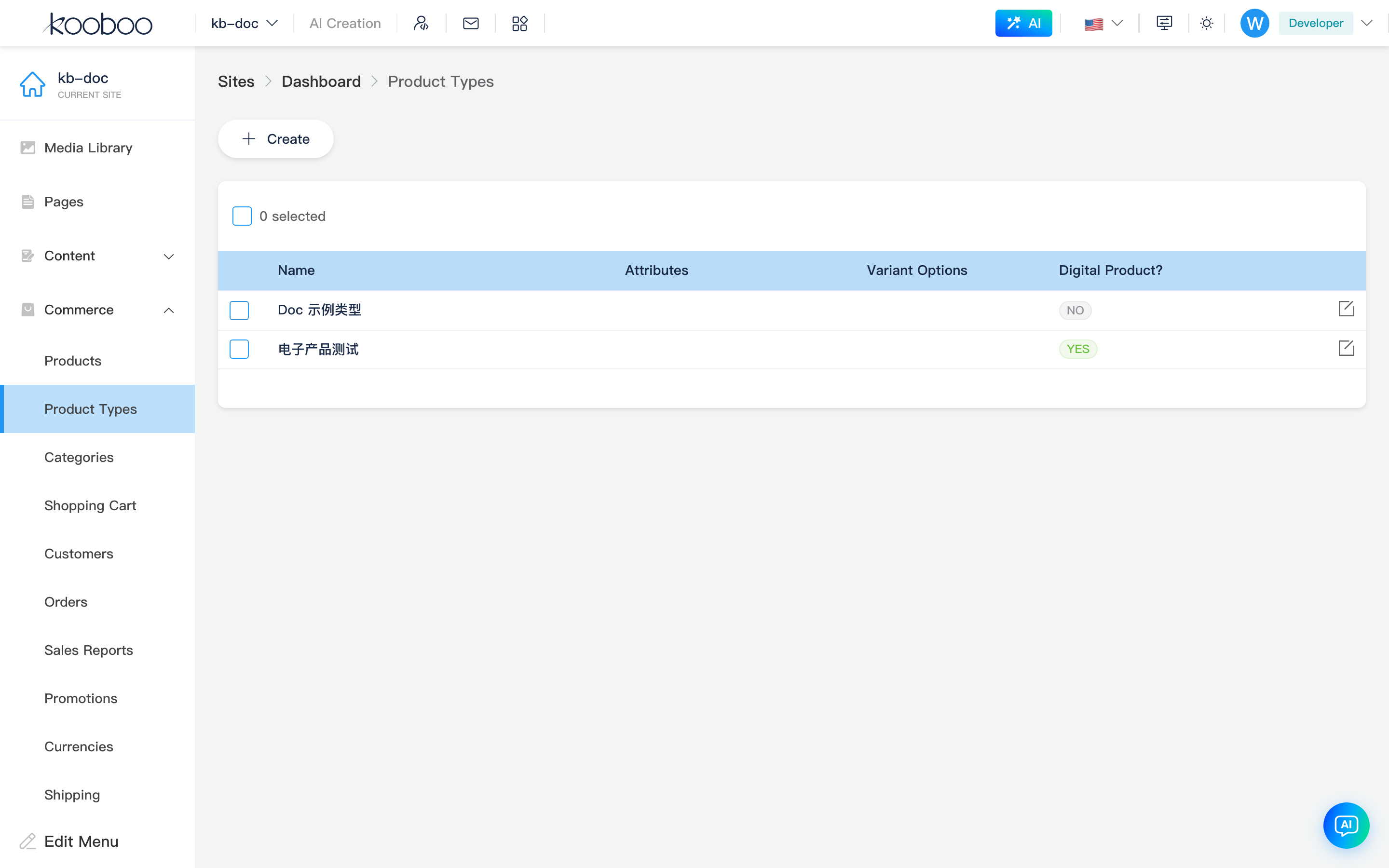Click the Doc 示例类型 name
Viewport: 1389px width, 868px height.
click(319, 310)
